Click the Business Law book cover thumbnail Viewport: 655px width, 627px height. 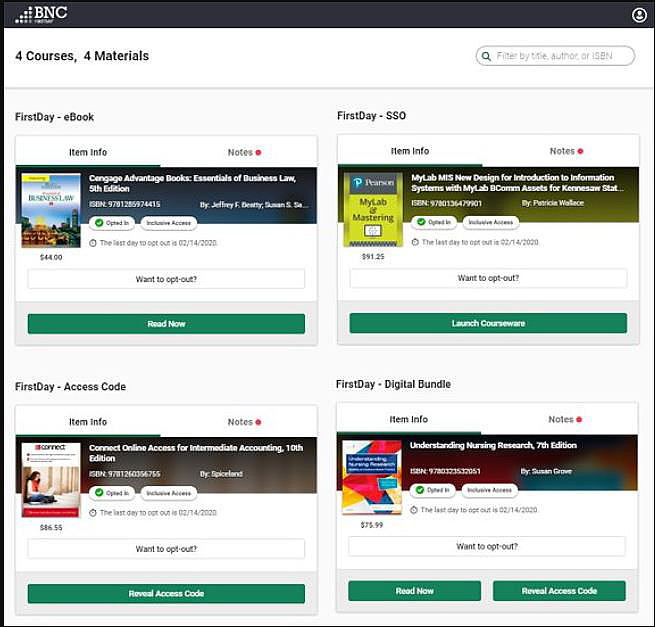coord(51,211)
